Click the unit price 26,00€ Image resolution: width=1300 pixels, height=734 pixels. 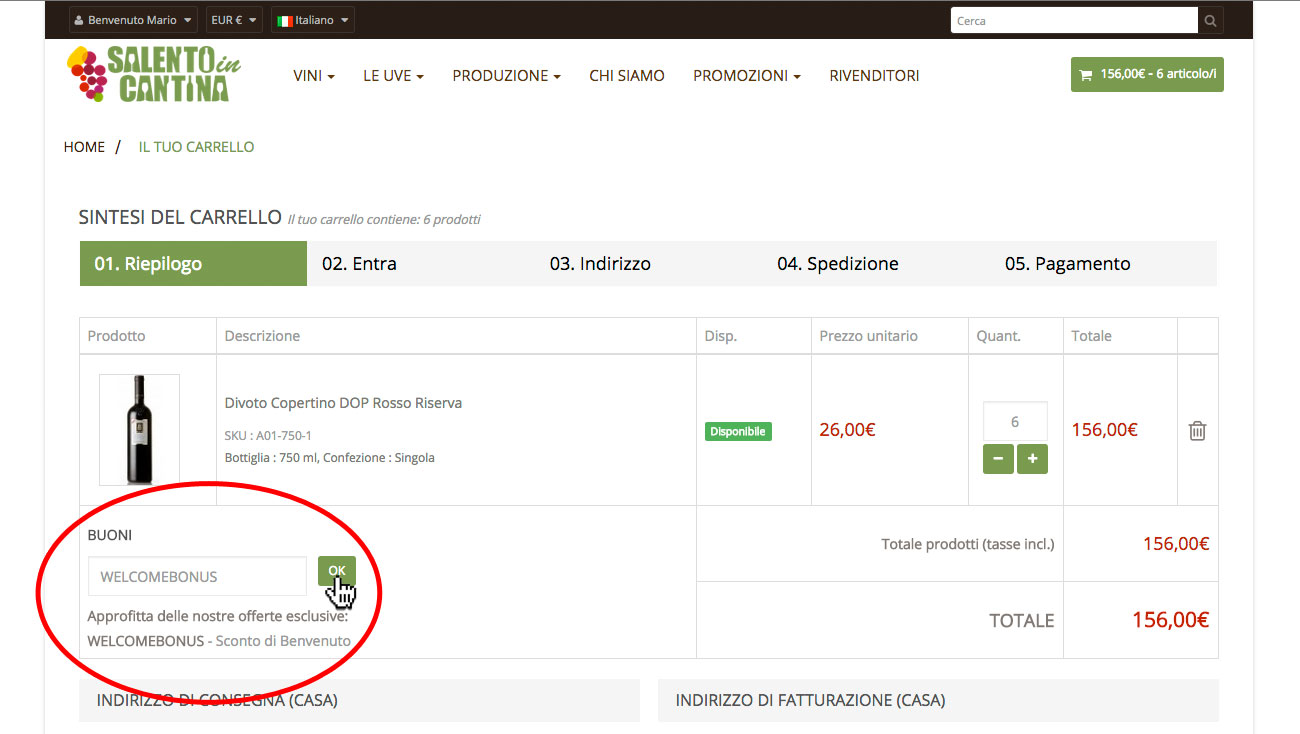click(x=847, y=430)
